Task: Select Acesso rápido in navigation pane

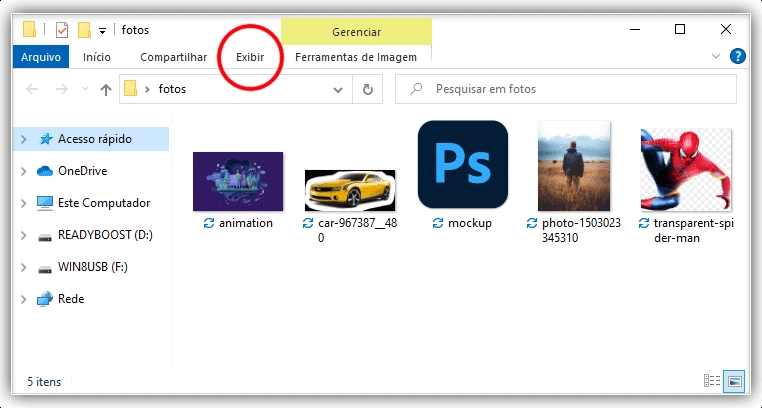Action: point(95,139)
